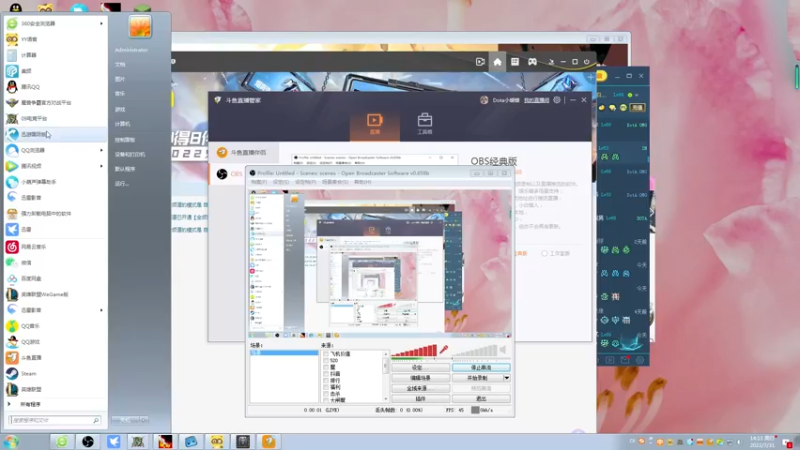
Task: Adjust red microphone volume meter in OBS
Action: pos(414,351)
